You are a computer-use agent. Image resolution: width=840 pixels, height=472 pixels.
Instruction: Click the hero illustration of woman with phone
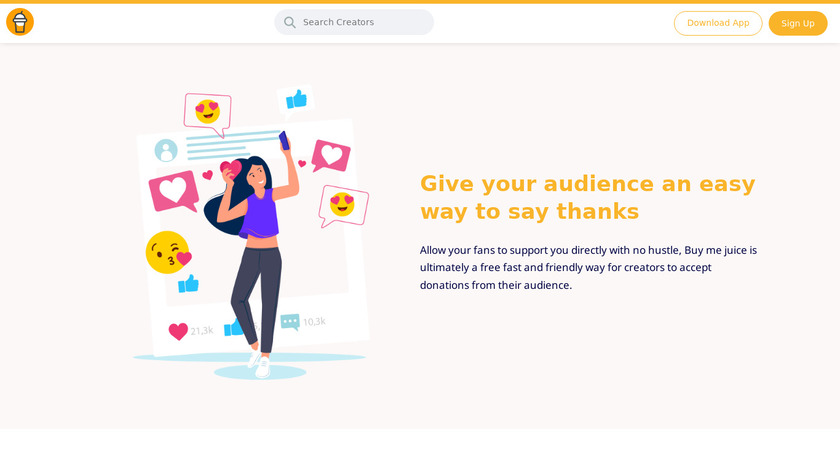(251, 232)
